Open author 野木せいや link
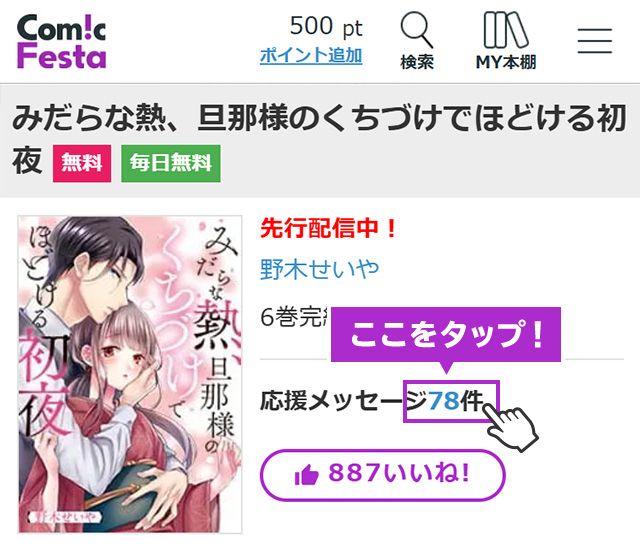The image size is (640, 556). [x=320, y=269]
